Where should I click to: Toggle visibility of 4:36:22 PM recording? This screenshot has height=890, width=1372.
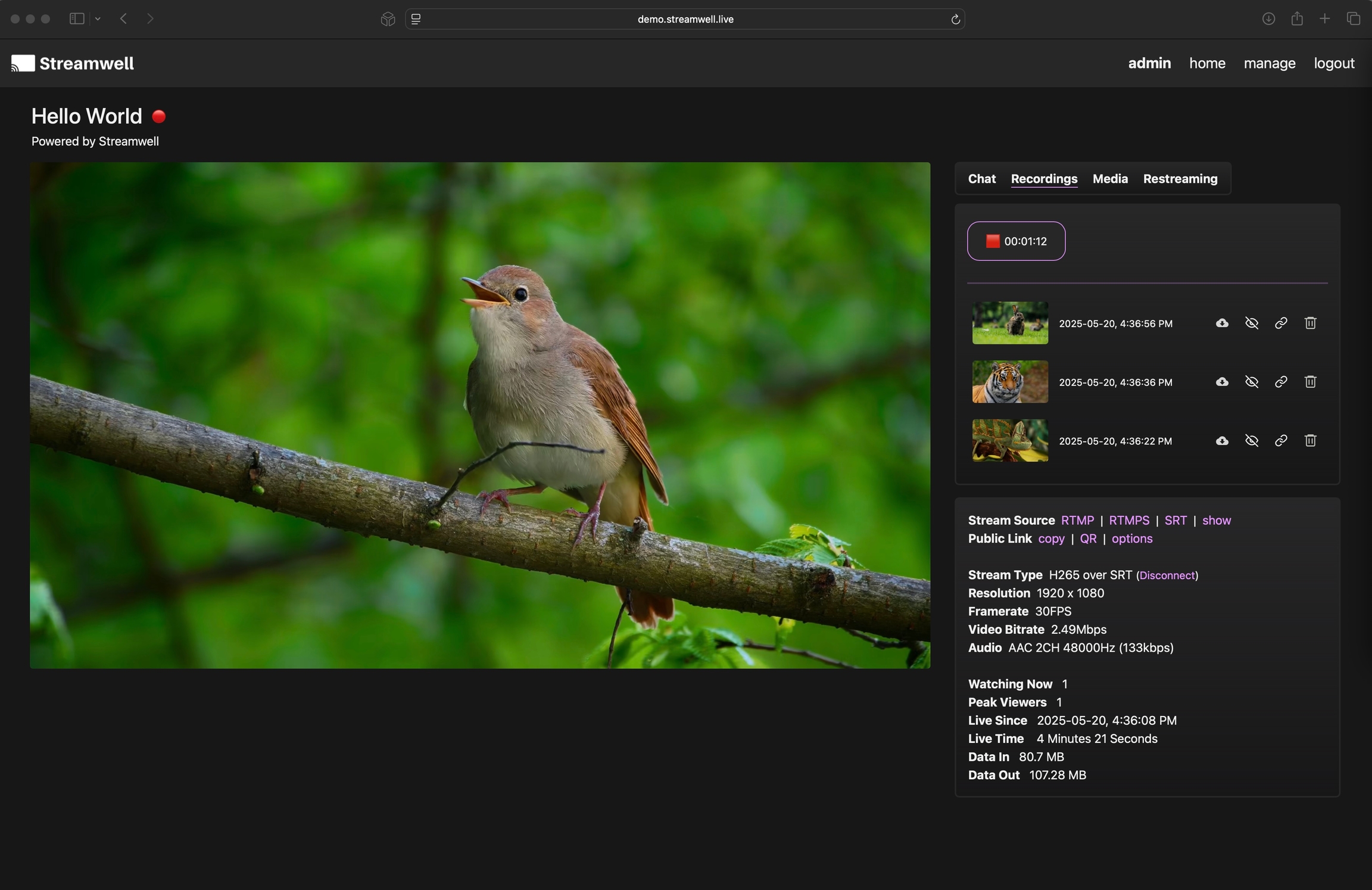1252,441
